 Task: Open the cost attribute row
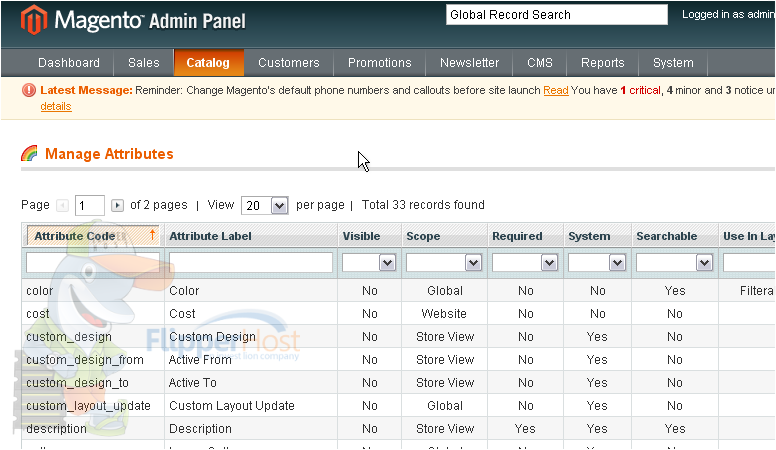[x=398, y=313]
